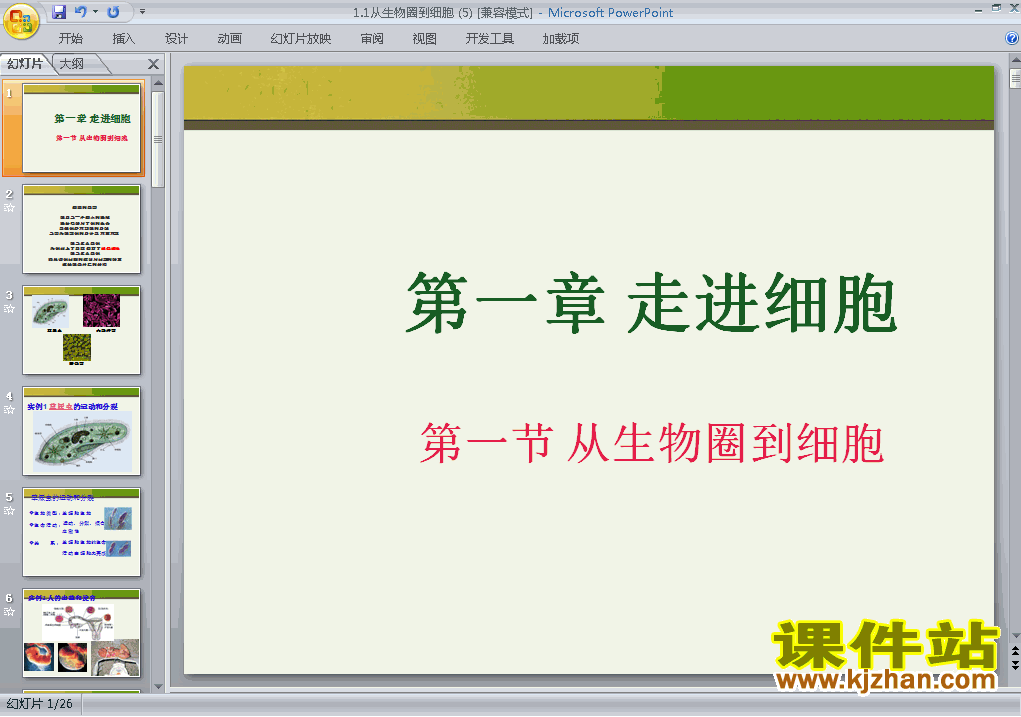The height and width of the screenshot is (717, 1021).
Task: Open the 幻灯片放映 ribbon tab
Action: [x=301, y=38]
